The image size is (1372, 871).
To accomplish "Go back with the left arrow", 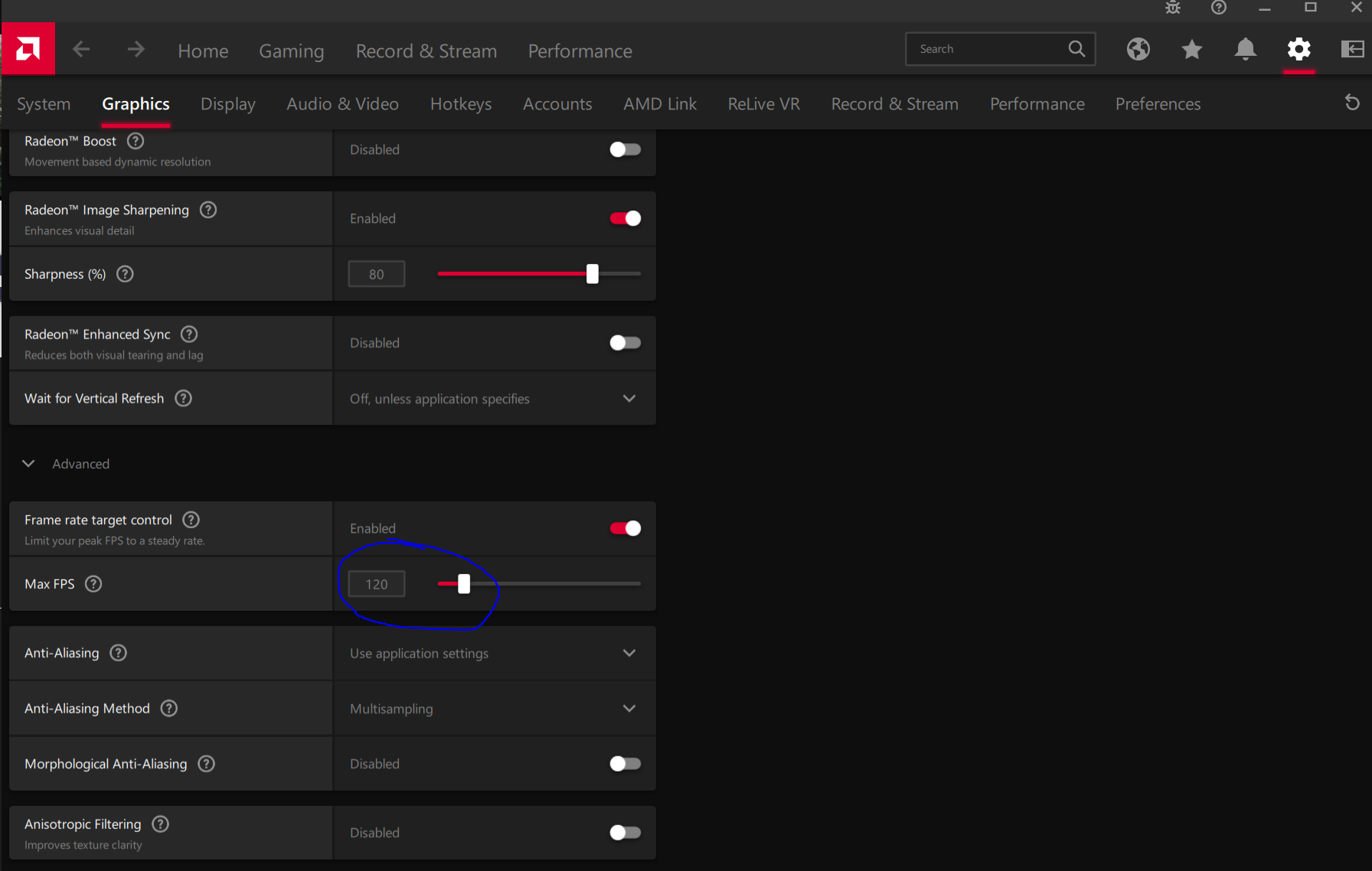I will [81, 50].
